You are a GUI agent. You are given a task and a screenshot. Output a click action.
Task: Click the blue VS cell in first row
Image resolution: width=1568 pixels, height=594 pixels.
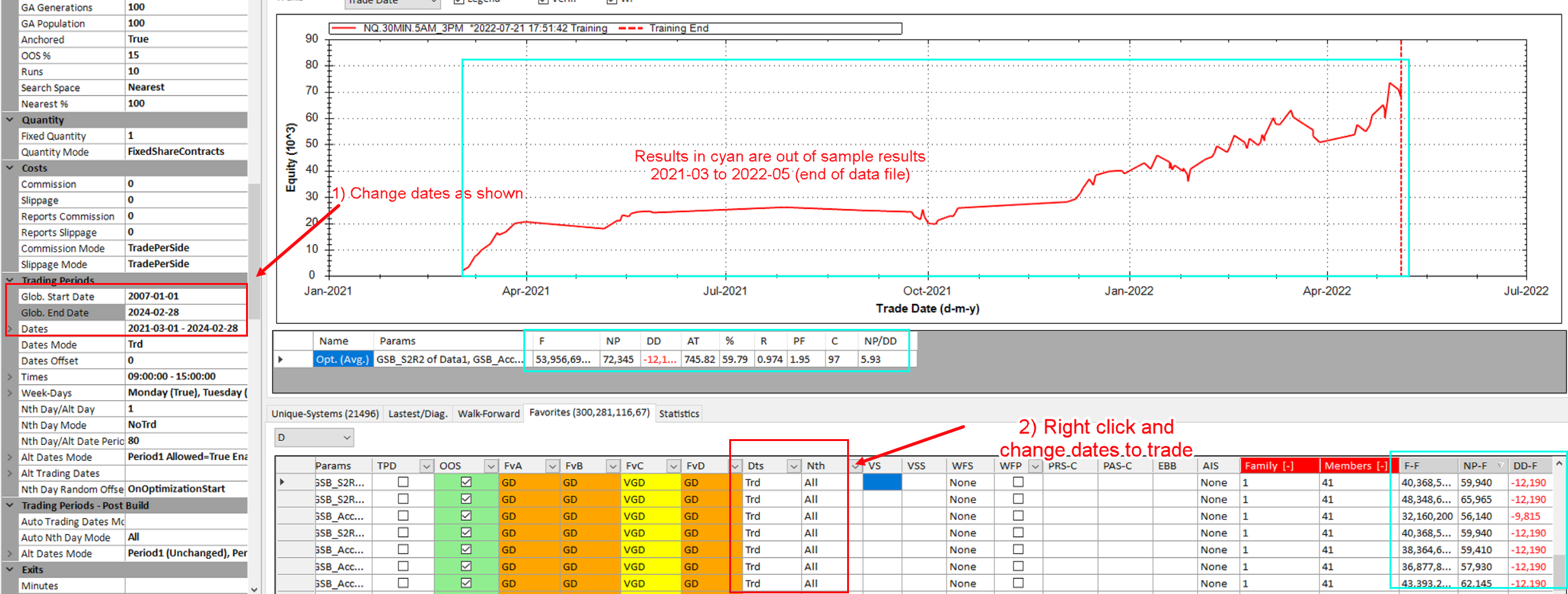pos(882,482)
